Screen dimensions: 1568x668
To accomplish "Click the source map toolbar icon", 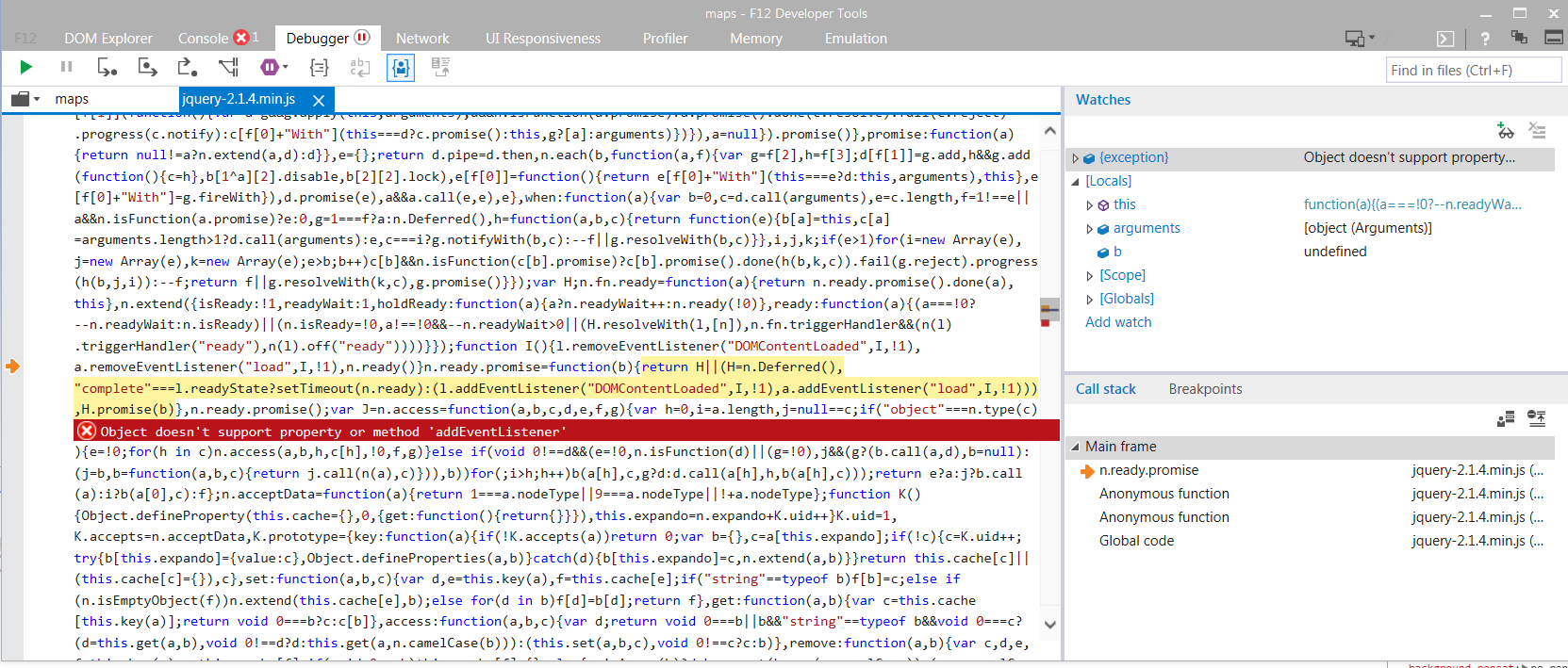I will click(440, 67).
